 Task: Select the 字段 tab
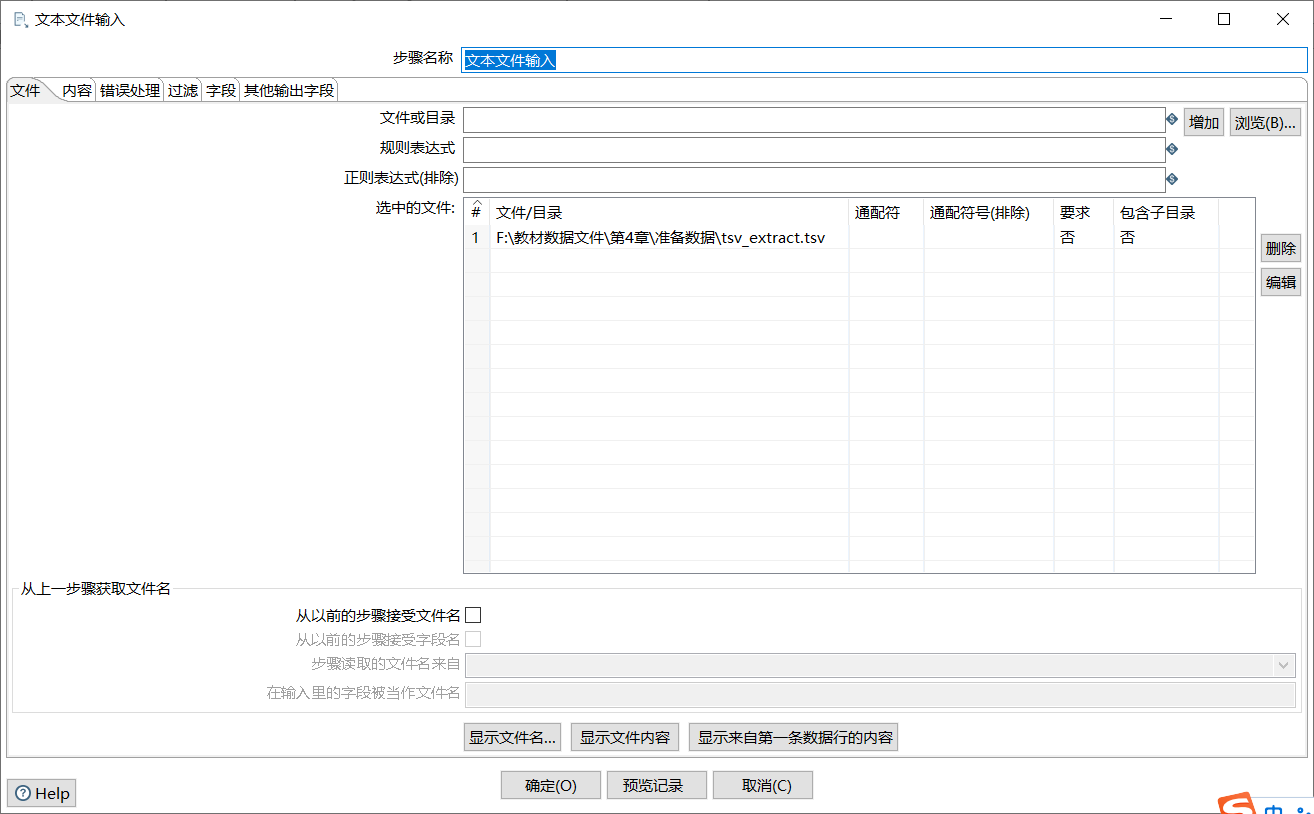[221, 90]
